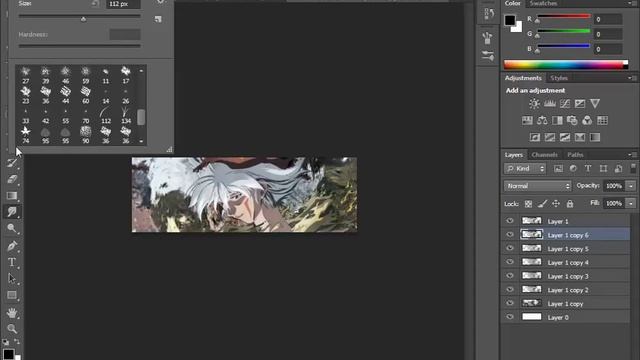This screenshot has width=640, height=360.
Task: Hide Layer 1 copy 3 visibility eye
Action: [510, 276]
